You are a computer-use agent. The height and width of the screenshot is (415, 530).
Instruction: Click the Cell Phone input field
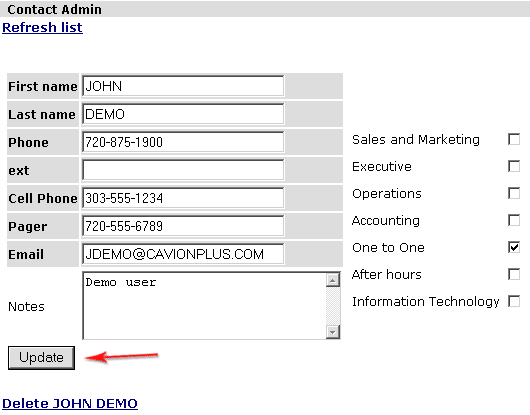tap(183, 198)
